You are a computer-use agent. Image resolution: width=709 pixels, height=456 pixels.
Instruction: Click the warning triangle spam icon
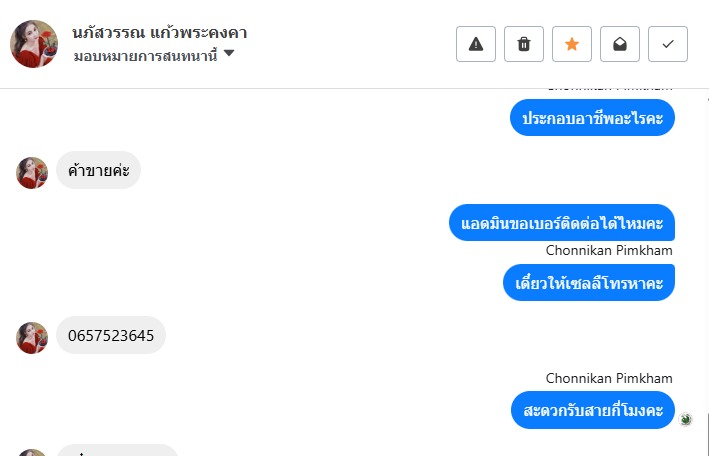(x=476, y=44)
